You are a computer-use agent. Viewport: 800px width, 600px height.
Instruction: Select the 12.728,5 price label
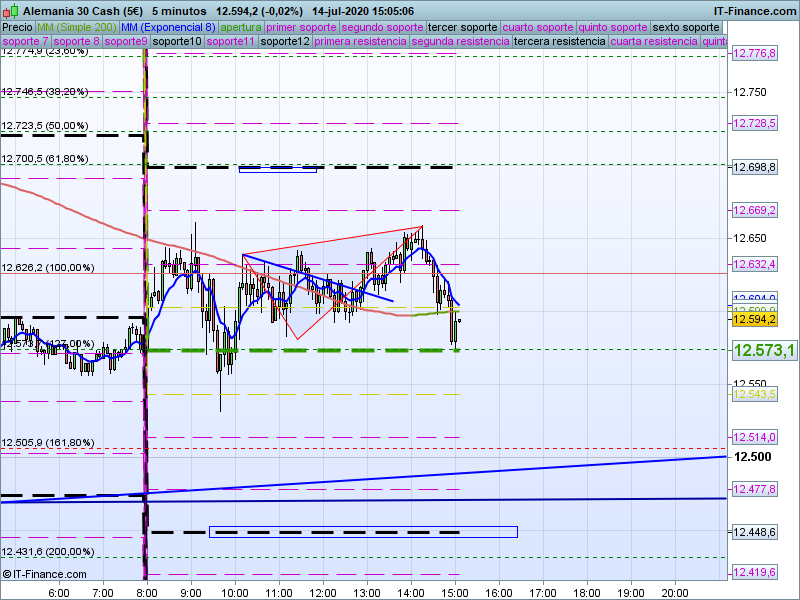pos(755,123)
